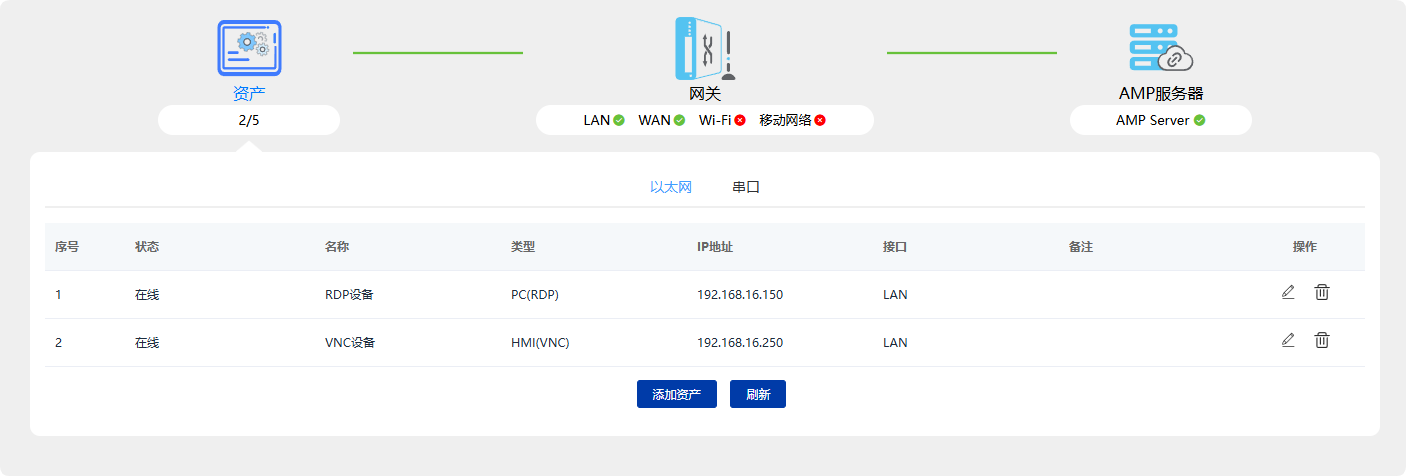Click the 状态 column header
Viewport: 1406px width, 476px height.
pyautogui.click(x=147, y=247)
